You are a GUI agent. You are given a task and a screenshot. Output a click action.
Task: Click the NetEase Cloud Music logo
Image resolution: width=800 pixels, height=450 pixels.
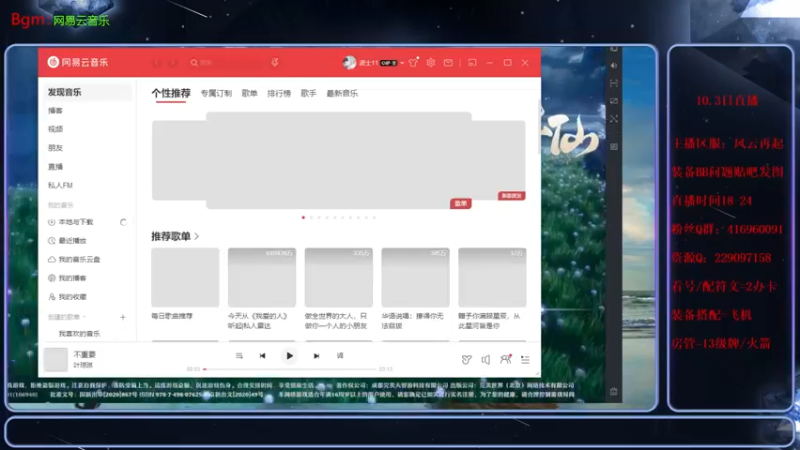[78, 62]
